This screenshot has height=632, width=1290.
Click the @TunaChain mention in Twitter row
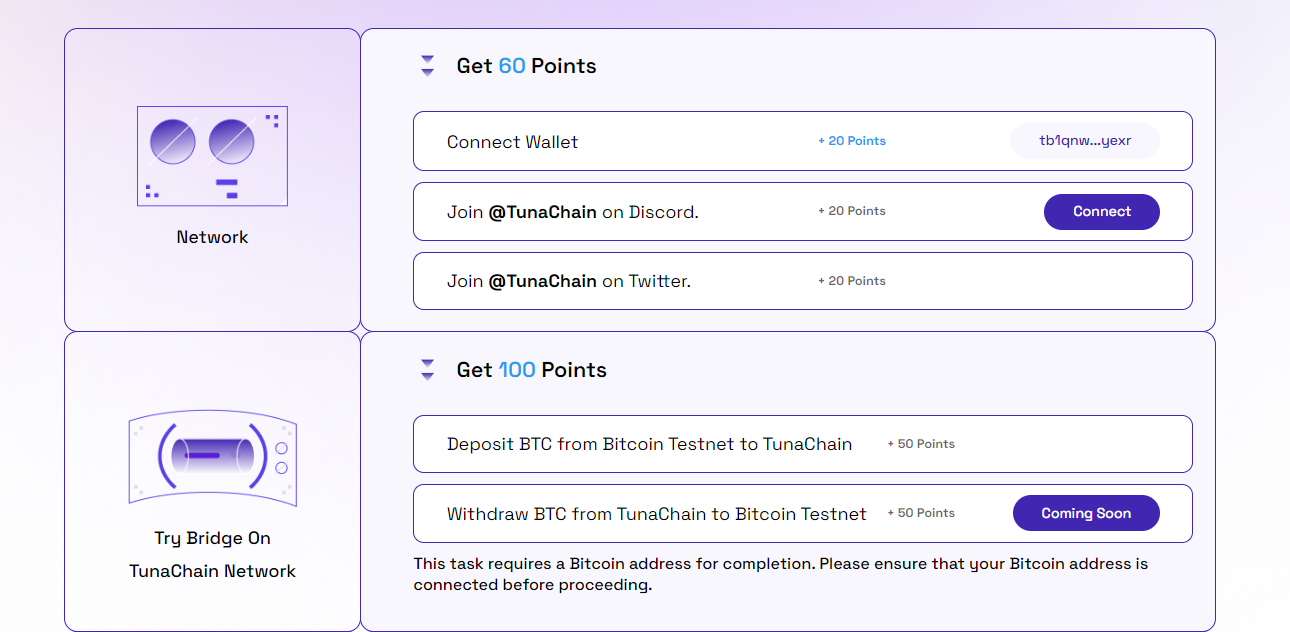542,281
